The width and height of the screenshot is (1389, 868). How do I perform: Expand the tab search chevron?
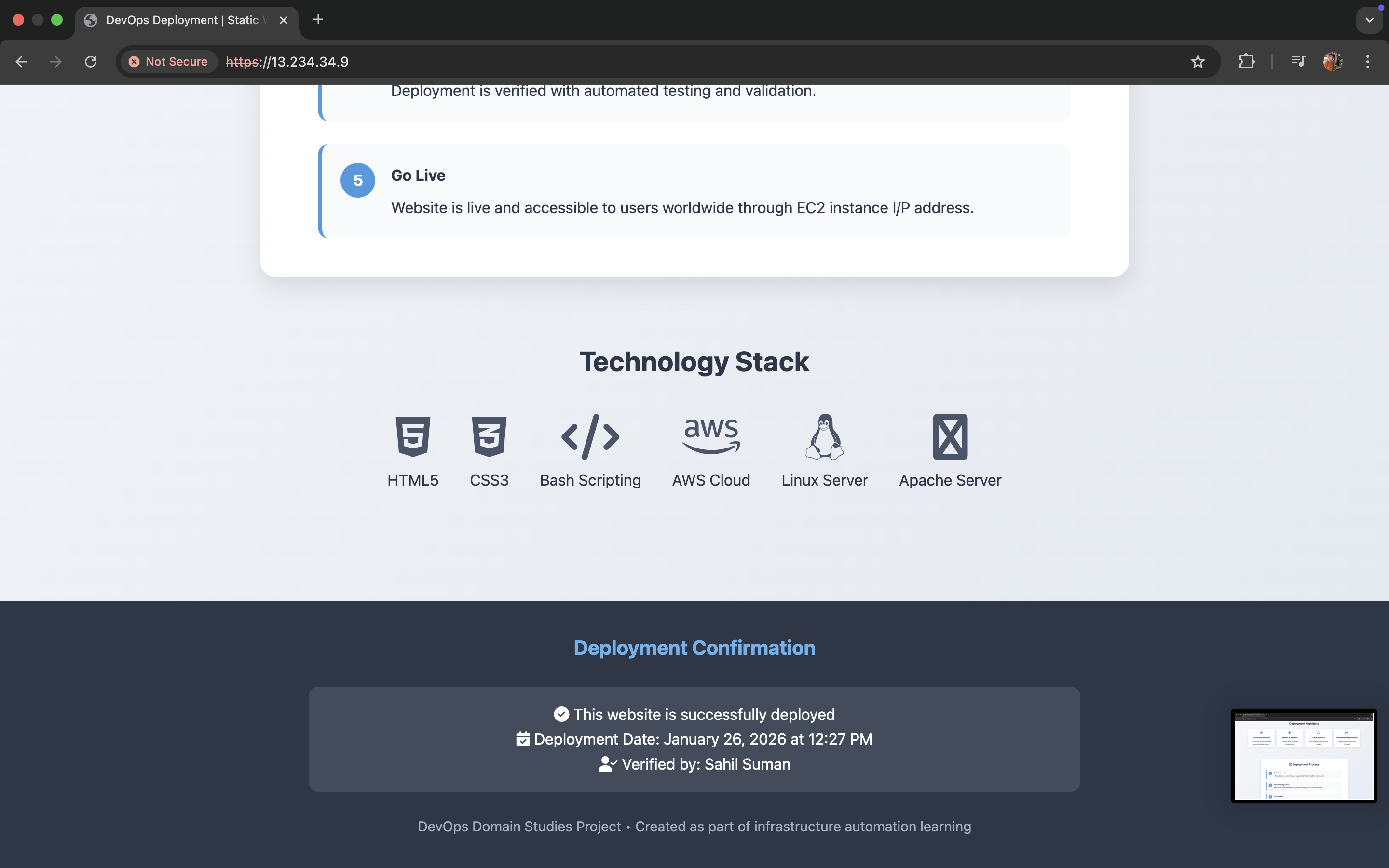tap(1370, 20)
